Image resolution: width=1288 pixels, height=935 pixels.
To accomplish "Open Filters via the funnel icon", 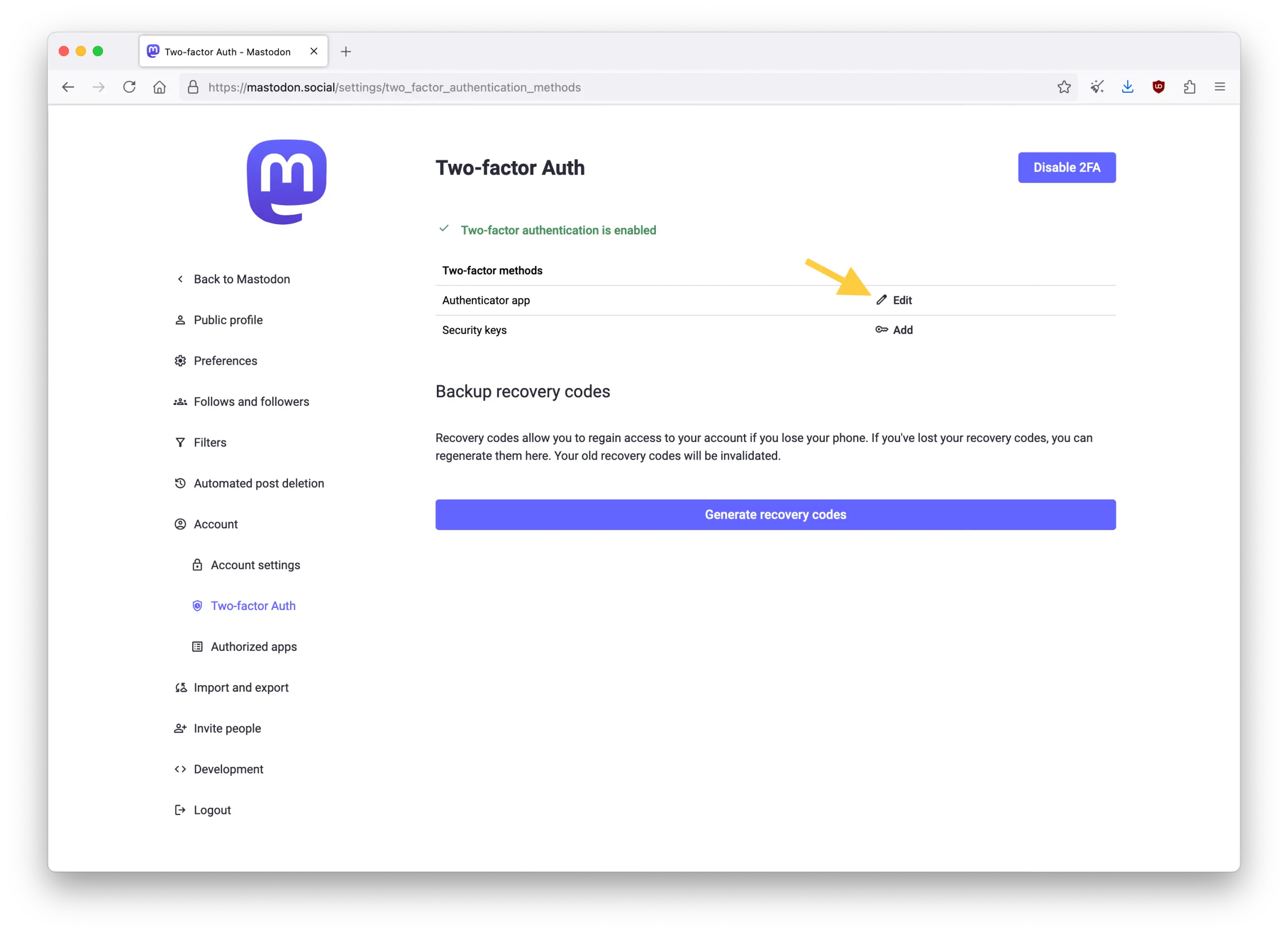I will point(180,442).
